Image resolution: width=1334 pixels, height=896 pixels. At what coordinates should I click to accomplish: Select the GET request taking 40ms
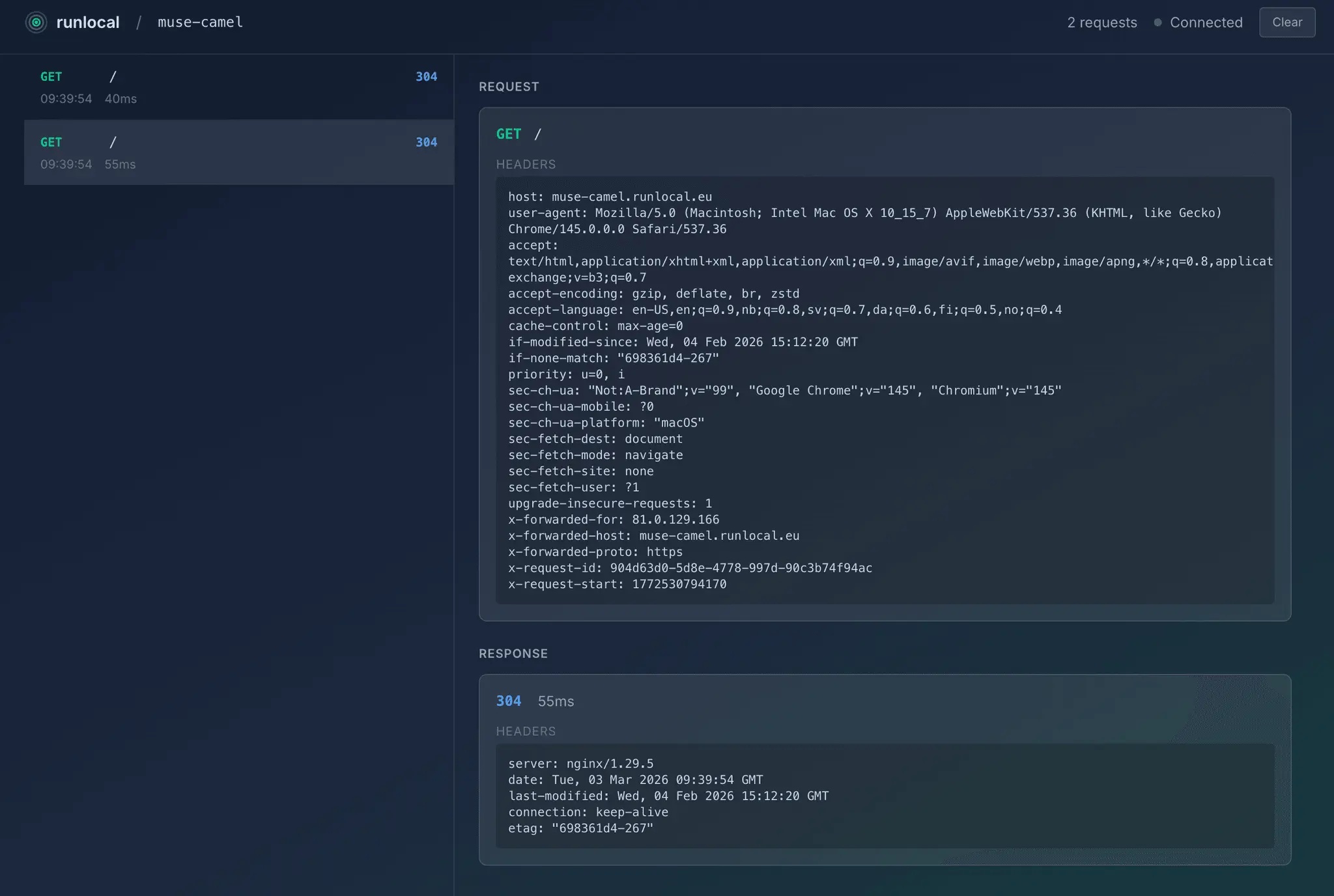pos(239,87)
